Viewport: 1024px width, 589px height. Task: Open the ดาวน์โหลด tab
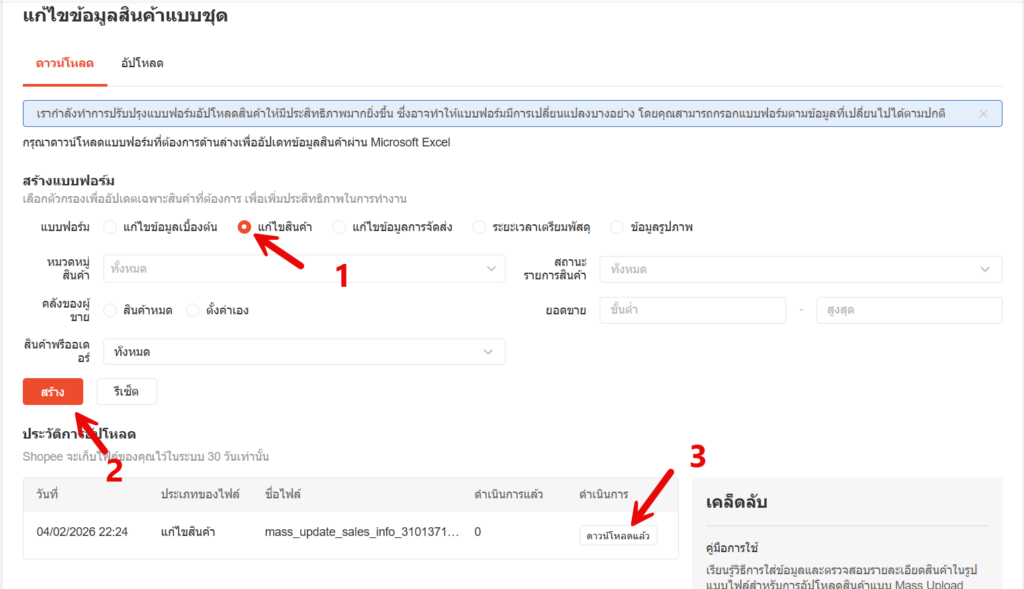58,63
